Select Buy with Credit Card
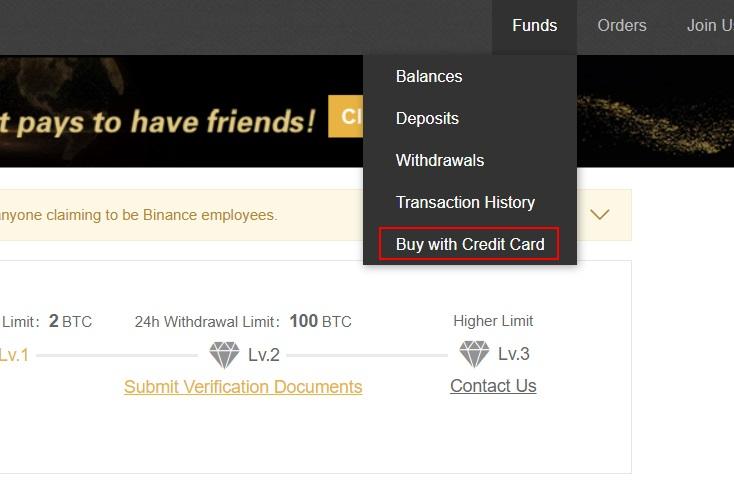The image size is (734, 490). tap(469, 244)
